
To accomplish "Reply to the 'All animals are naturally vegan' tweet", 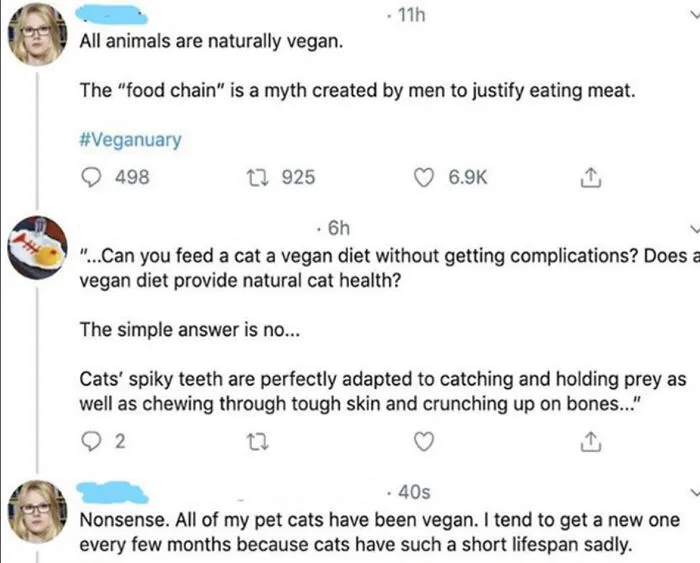I will (92, 177).
